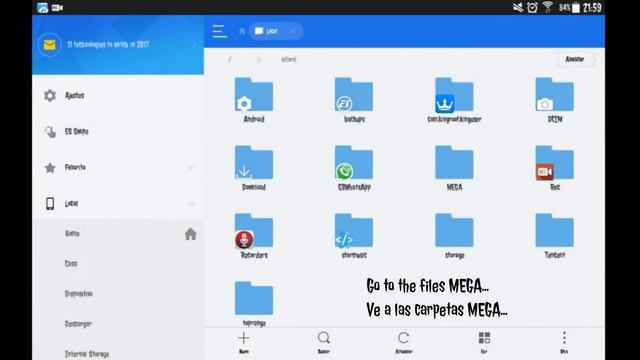This screenshot has height=360, width=640.
Task: Open ES Swipe in sidebar
Action: [118, 131]
